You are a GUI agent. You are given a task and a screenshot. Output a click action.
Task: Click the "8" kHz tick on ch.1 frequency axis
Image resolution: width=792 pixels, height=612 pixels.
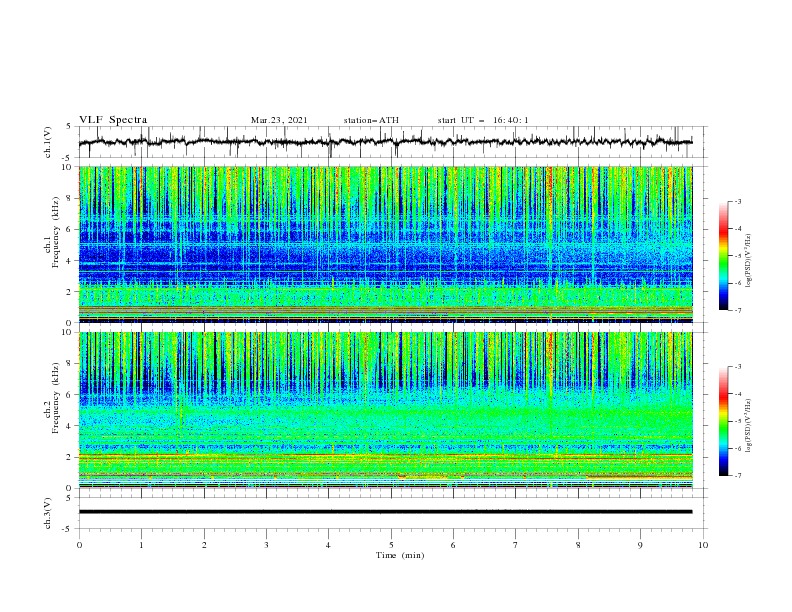[69, 198]
